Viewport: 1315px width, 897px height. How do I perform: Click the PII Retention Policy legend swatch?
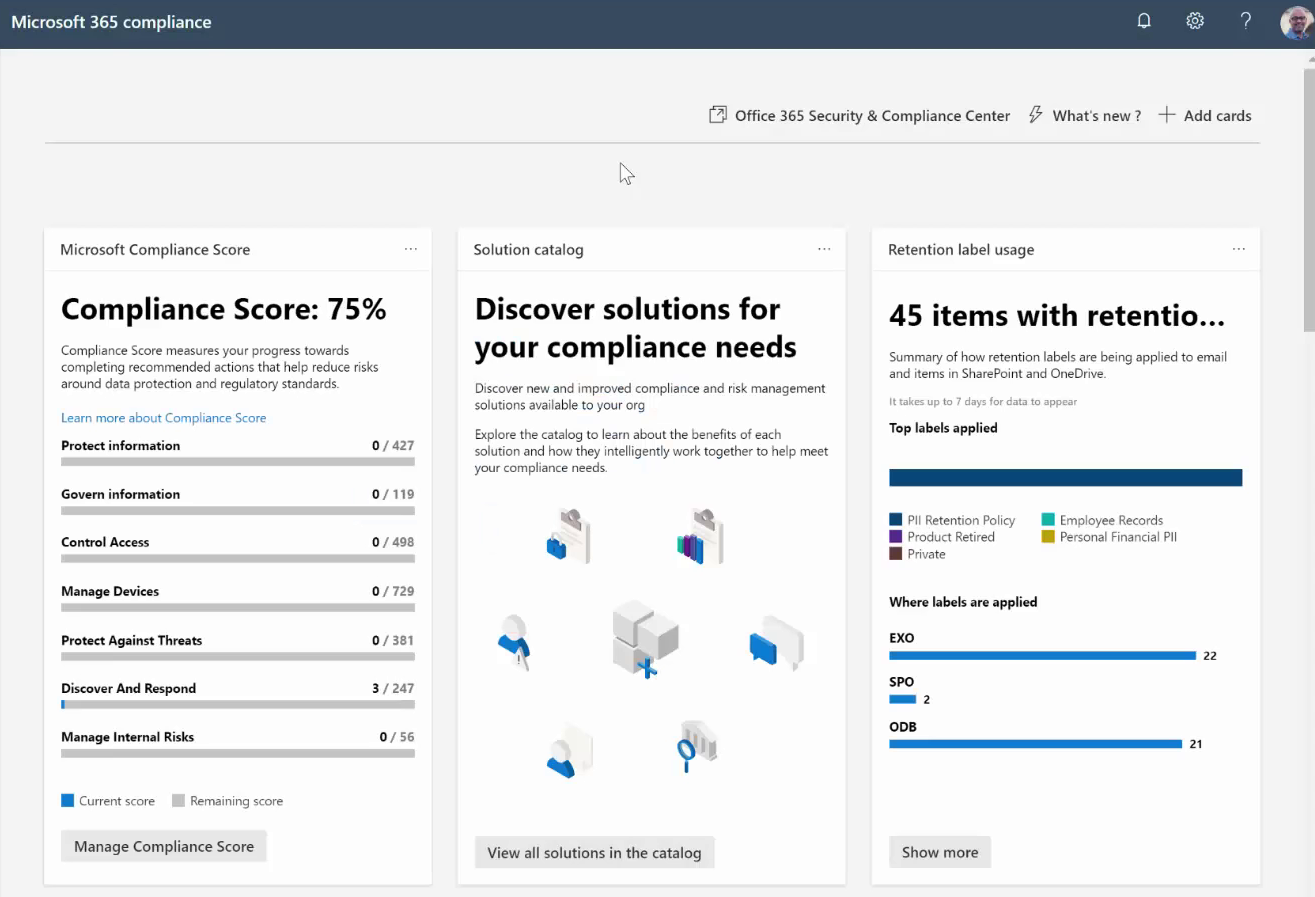tap(896, 520)
